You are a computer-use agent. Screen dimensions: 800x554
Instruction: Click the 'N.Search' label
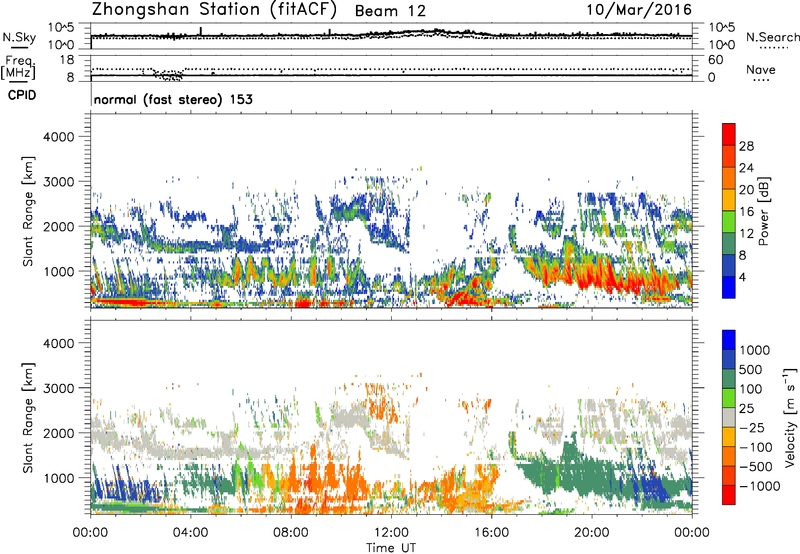tap(772, 37)
